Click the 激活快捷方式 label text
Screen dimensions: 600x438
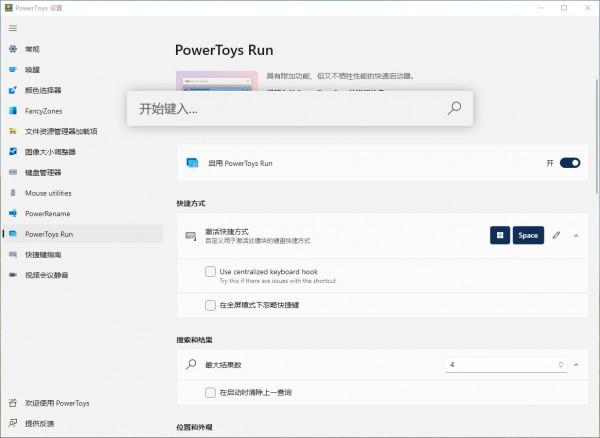click(227, 231)
